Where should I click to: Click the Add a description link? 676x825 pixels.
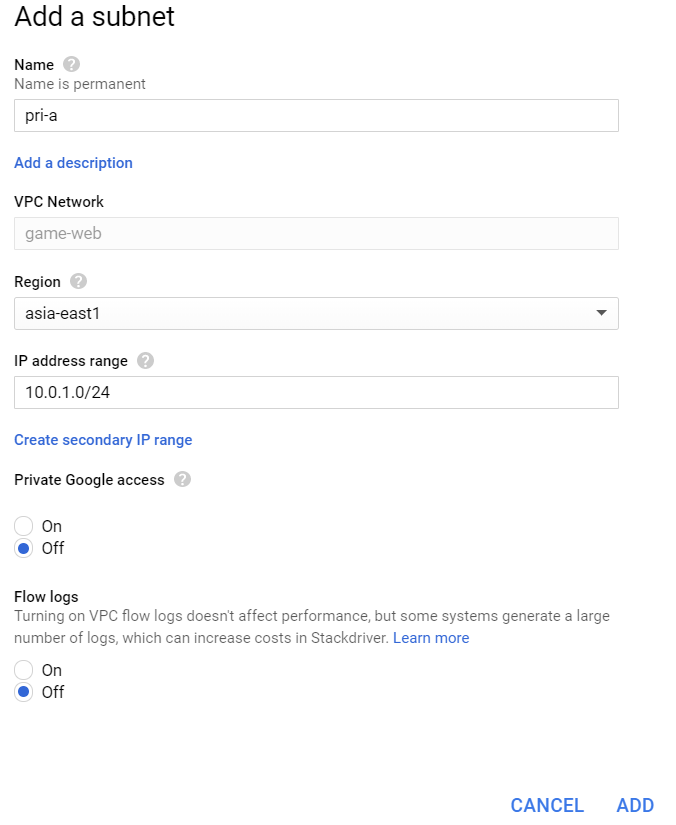[x=73, y=163]
